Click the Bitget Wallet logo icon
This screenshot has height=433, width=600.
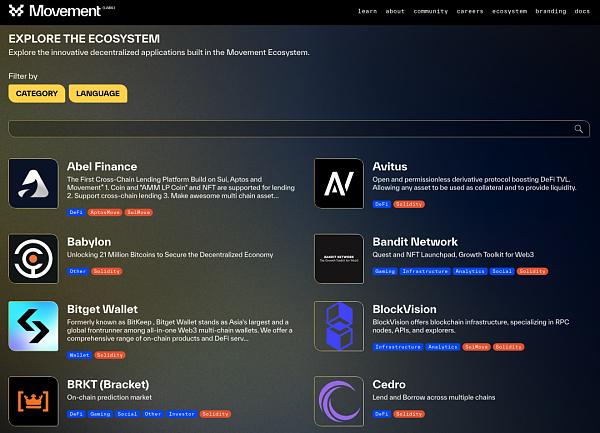pyautogui.click(x=33, y=326)
